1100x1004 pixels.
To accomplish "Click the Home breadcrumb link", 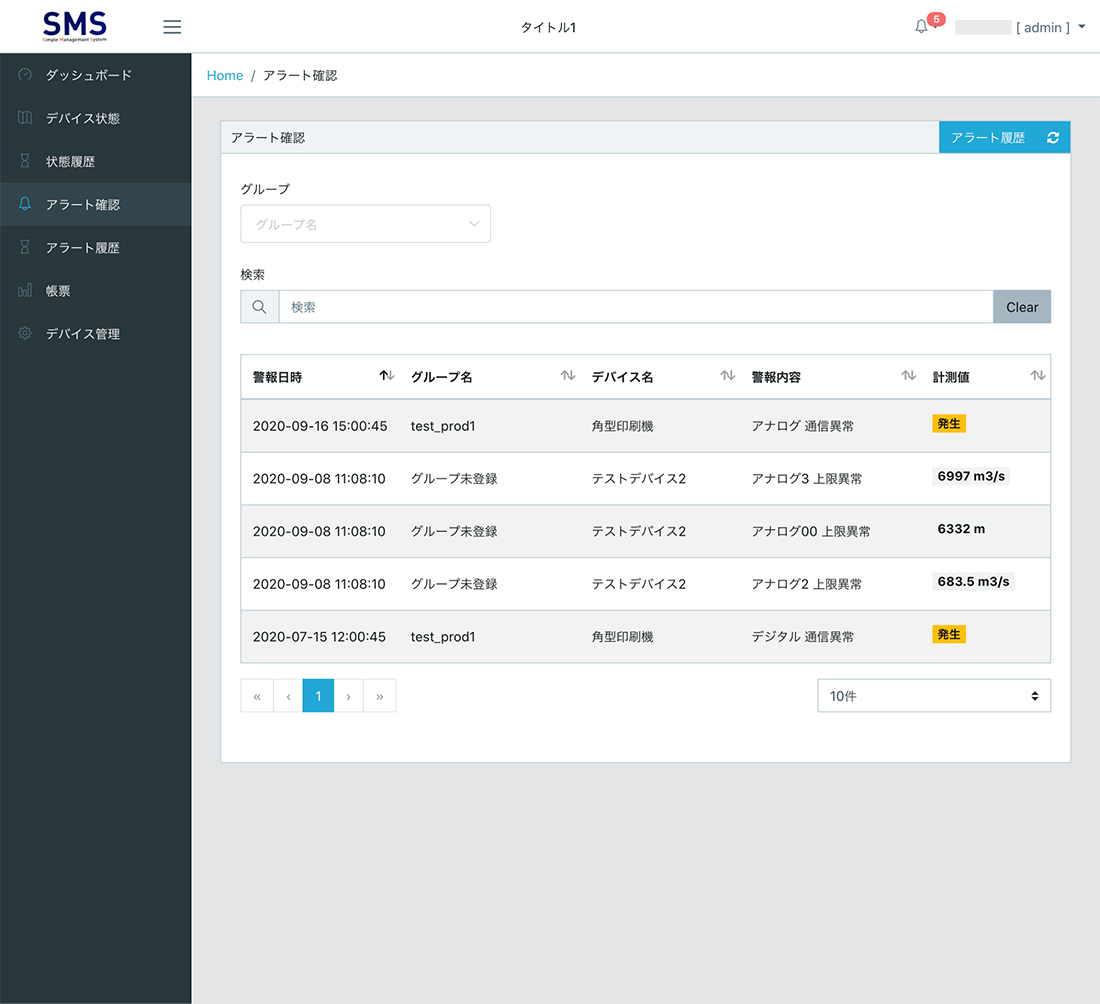I will (224, 75).
